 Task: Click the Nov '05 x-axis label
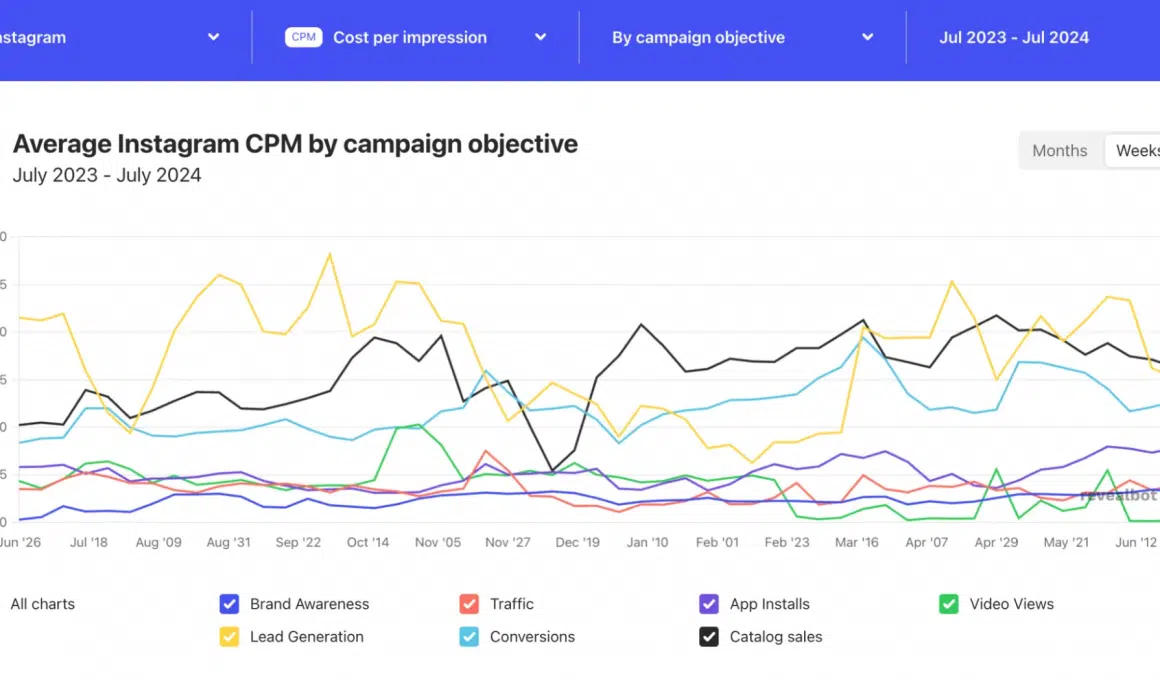[x=437, y=542]
